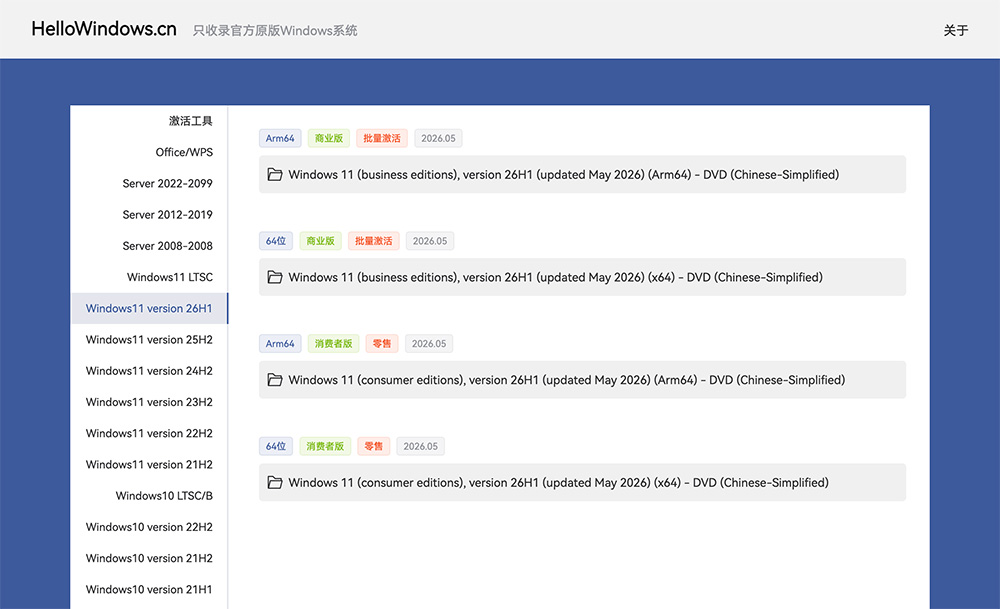Click 2026.05 tag above consumer x64 entry

tap(420, 446)
